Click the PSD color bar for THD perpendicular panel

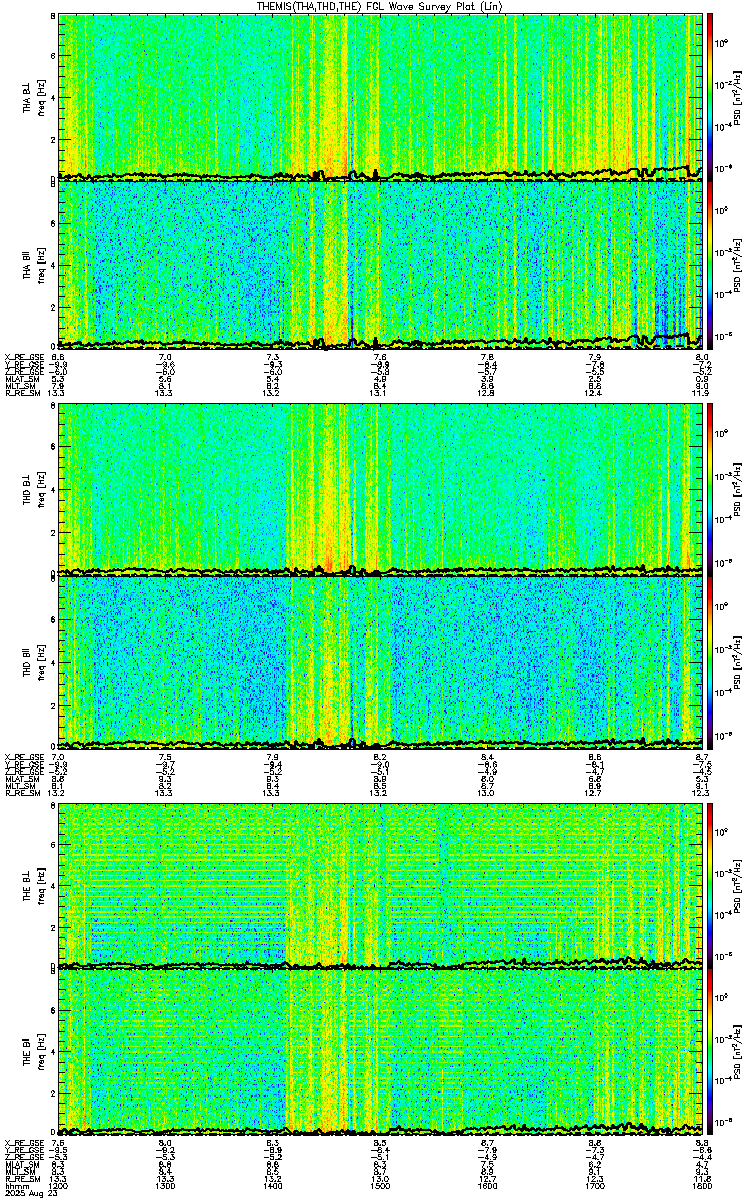711,491
